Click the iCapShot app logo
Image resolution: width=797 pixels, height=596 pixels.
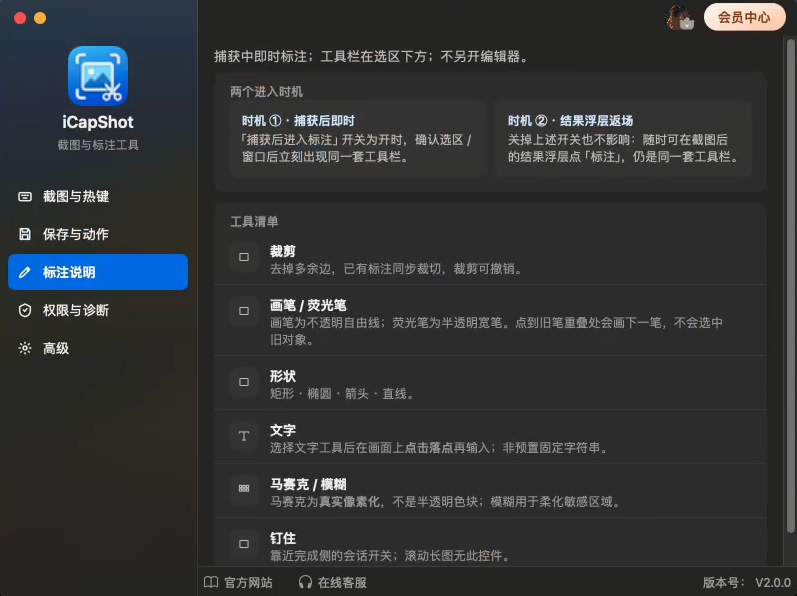(x=98, y=76)
